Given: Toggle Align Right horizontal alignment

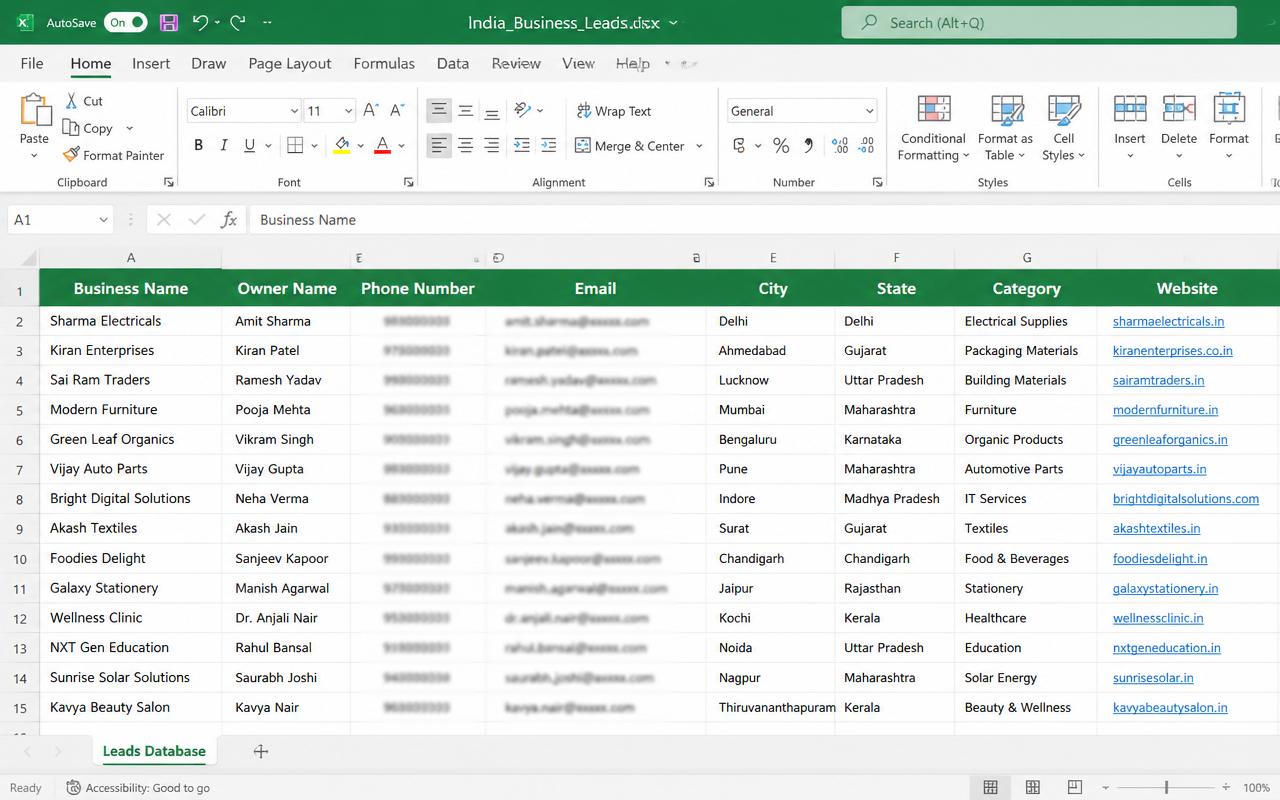Looking at the screenshot, I should (491, 146).
